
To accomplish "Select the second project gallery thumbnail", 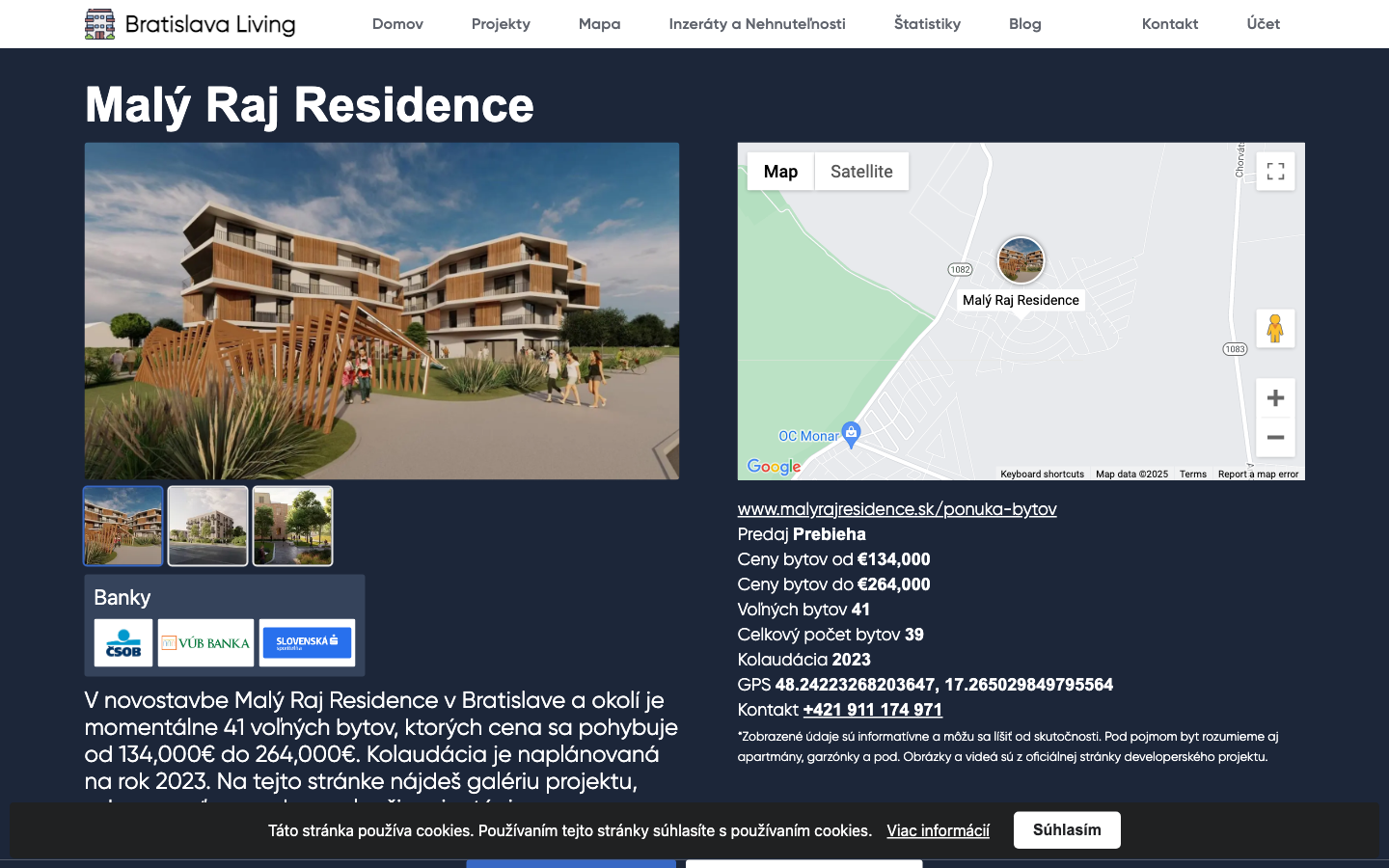I will click(207, 526).
